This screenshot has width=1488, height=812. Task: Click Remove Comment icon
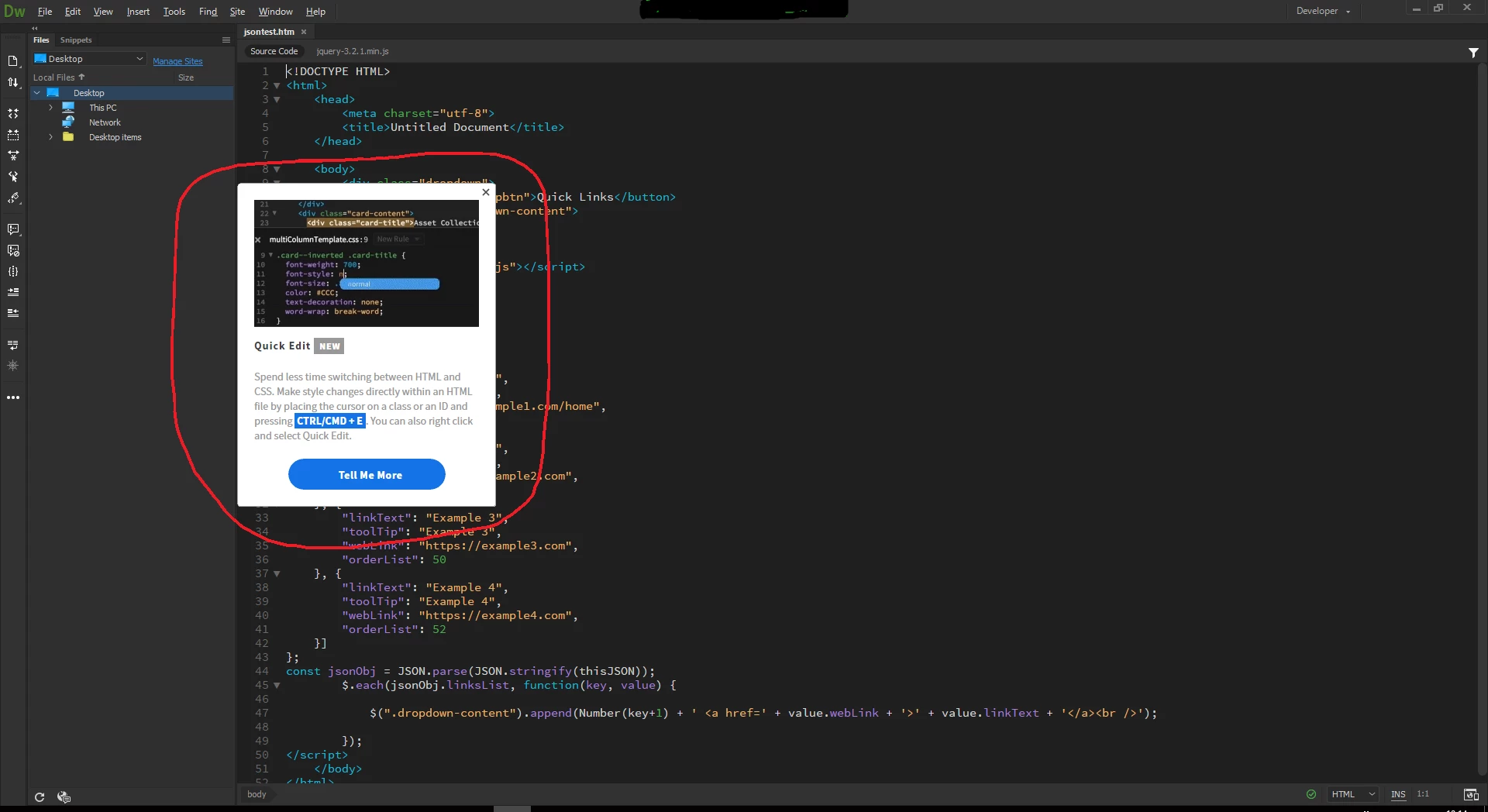[x=13, y=250]
